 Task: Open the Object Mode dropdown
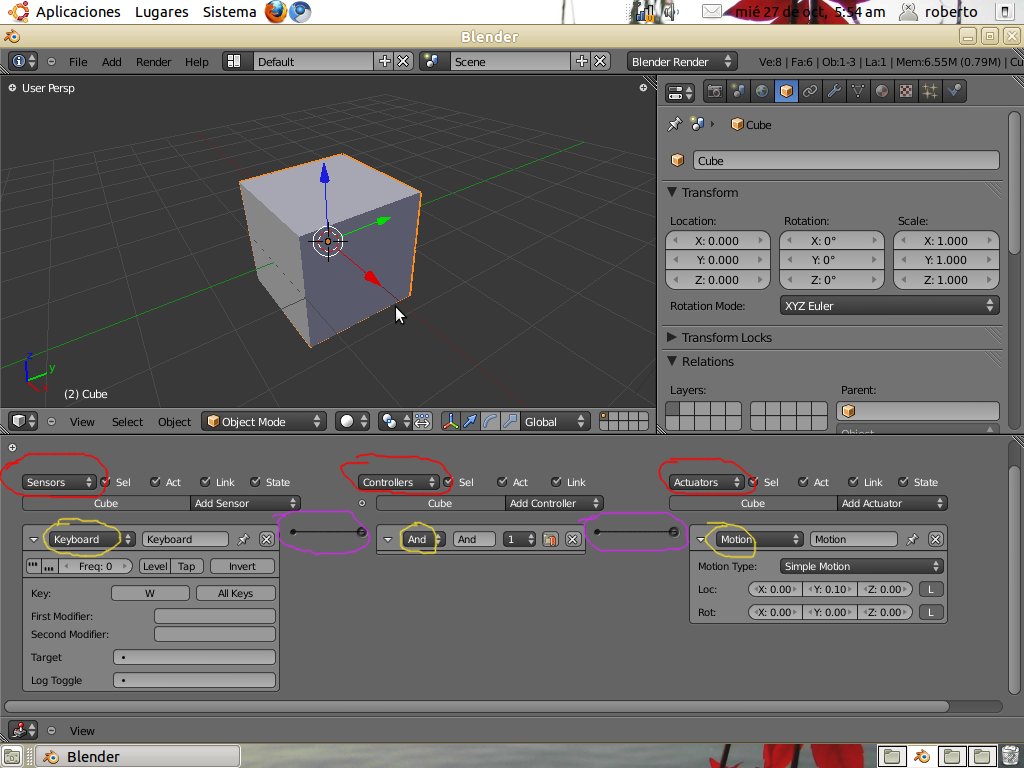coord(264,421)
